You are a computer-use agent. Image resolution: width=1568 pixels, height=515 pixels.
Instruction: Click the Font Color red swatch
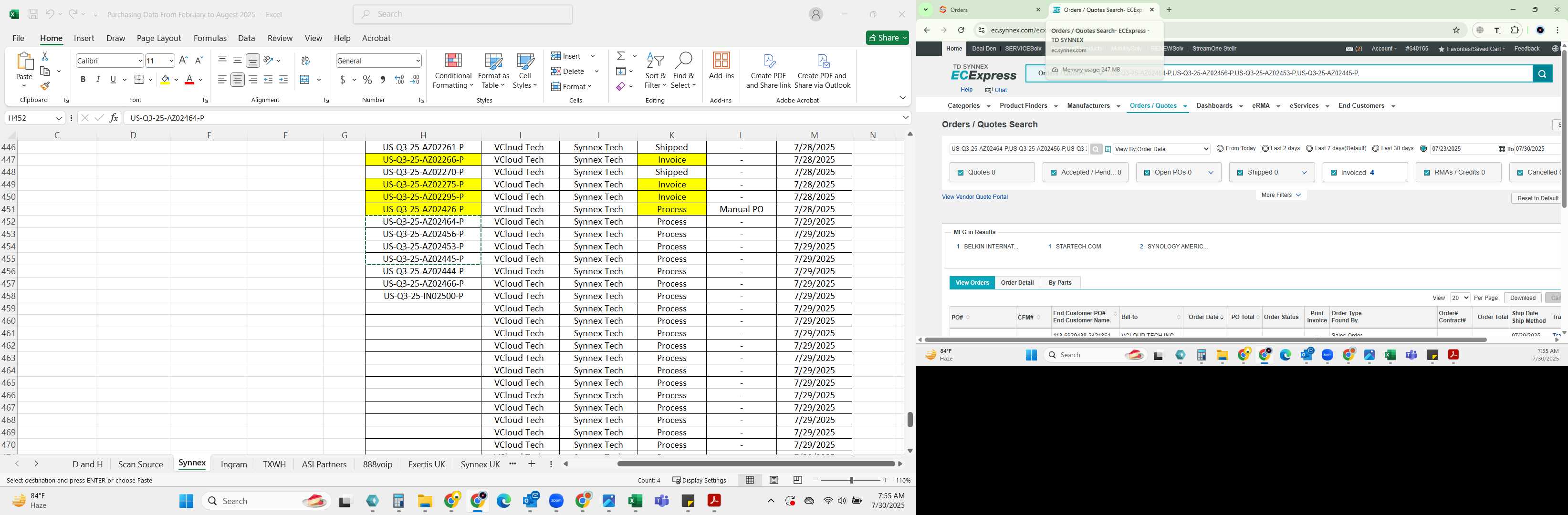189,80
